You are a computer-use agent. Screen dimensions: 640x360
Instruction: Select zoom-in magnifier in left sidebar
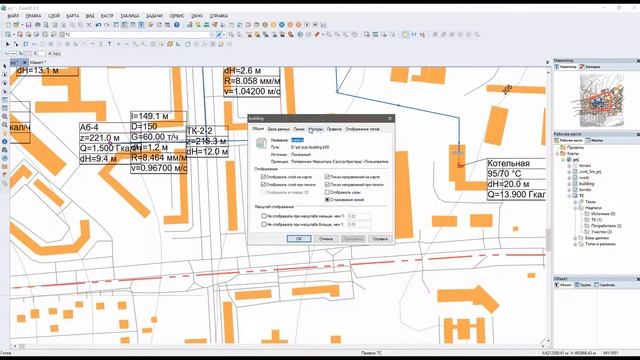[x=4, y=117]
